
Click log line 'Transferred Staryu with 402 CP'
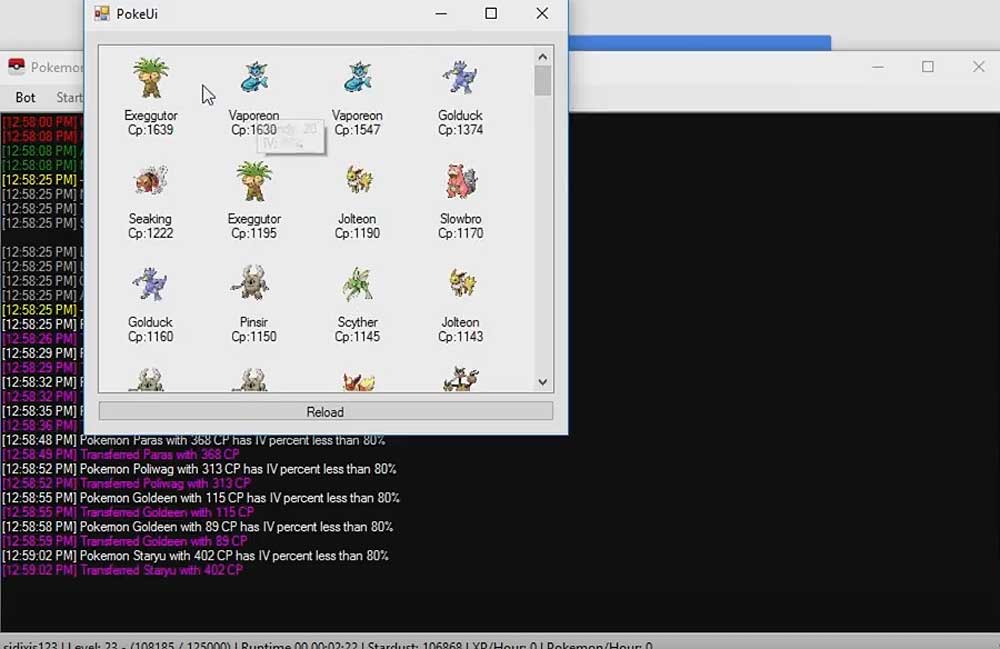pyautogui.click(x=122, y=571)
